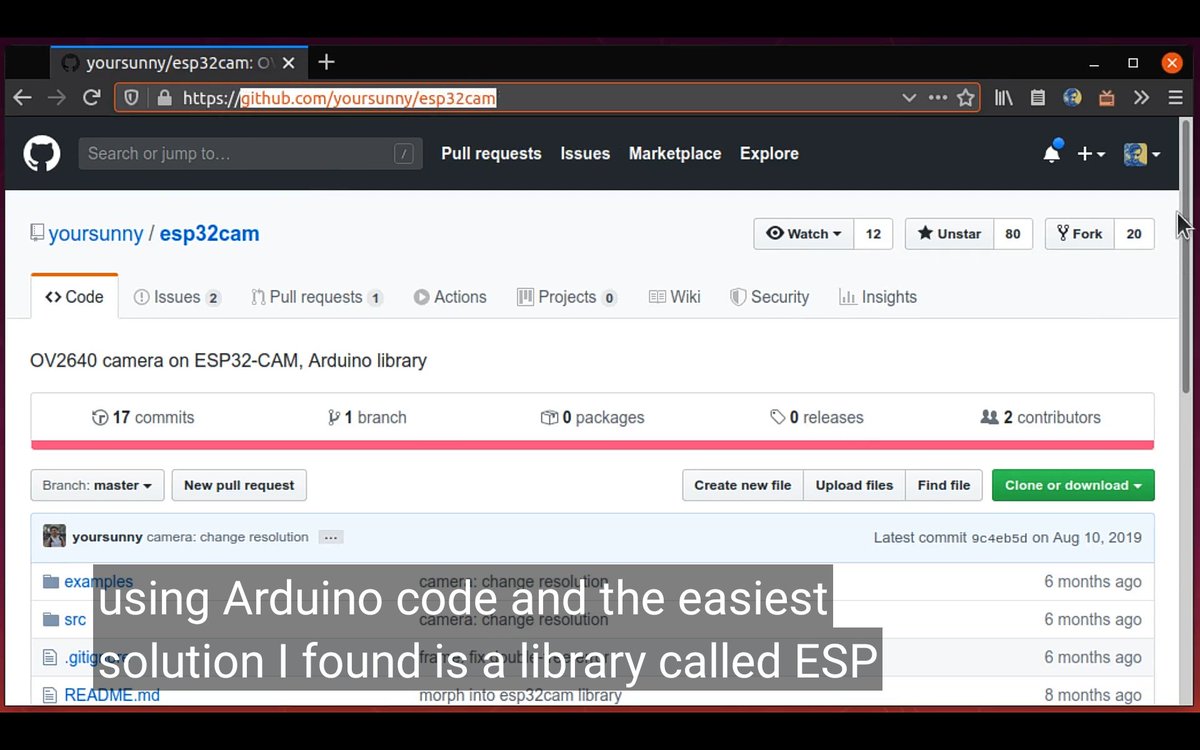Open the yoursunny commit author avatar

tap(54, 536)
